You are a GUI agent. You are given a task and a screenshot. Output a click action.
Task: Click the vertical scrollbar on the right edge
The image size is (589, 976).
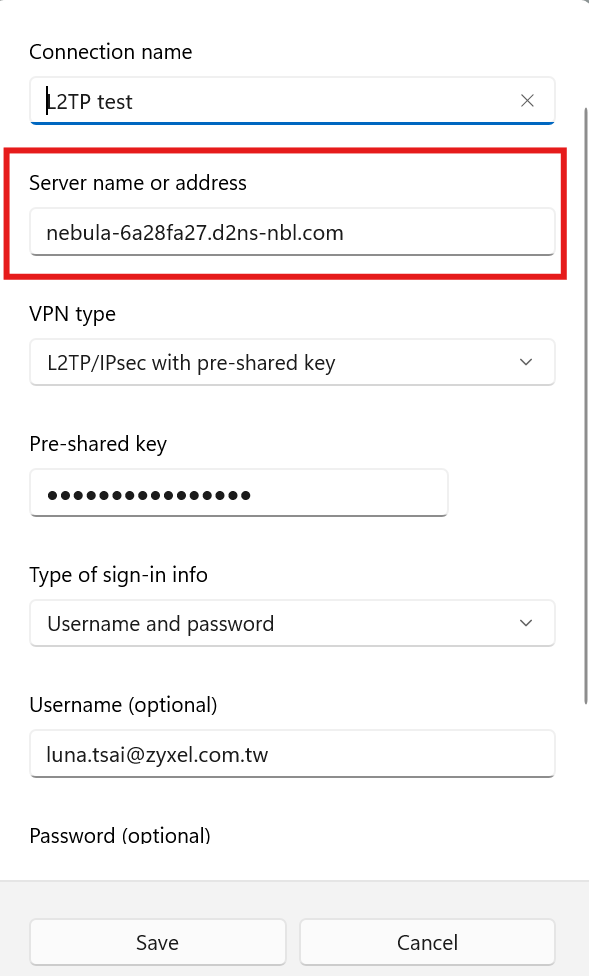tap(585, 405)
